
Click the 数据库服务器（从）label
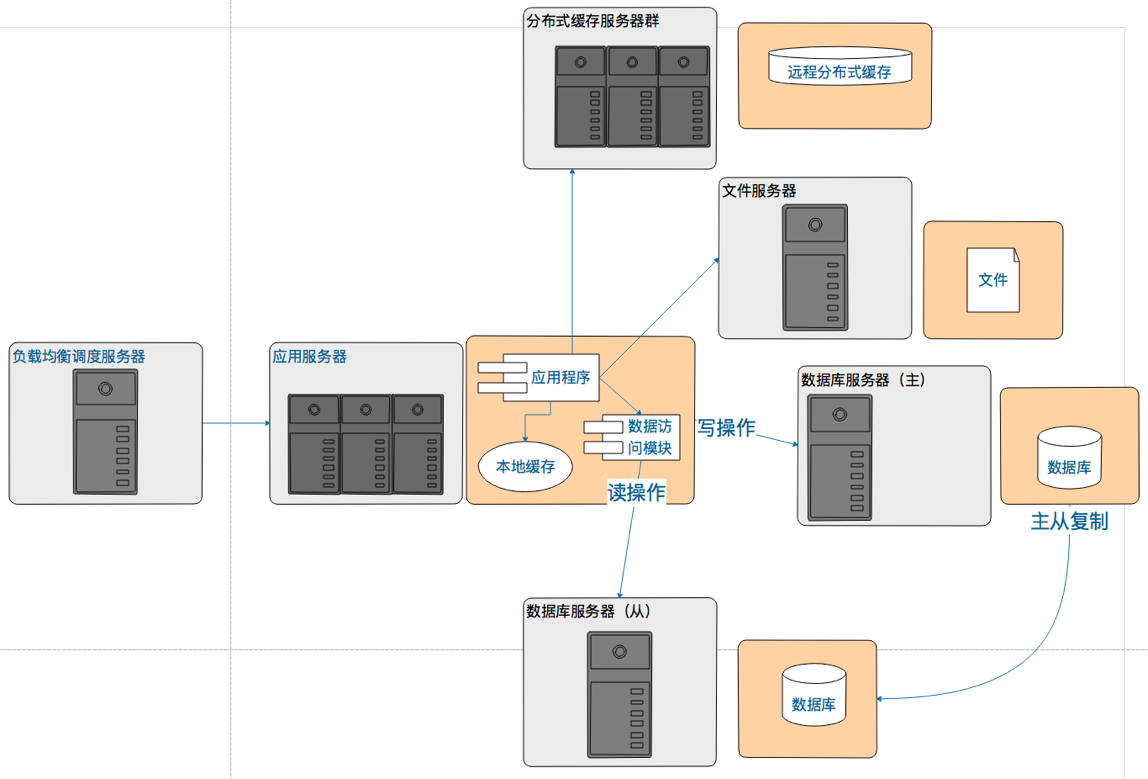589,611
